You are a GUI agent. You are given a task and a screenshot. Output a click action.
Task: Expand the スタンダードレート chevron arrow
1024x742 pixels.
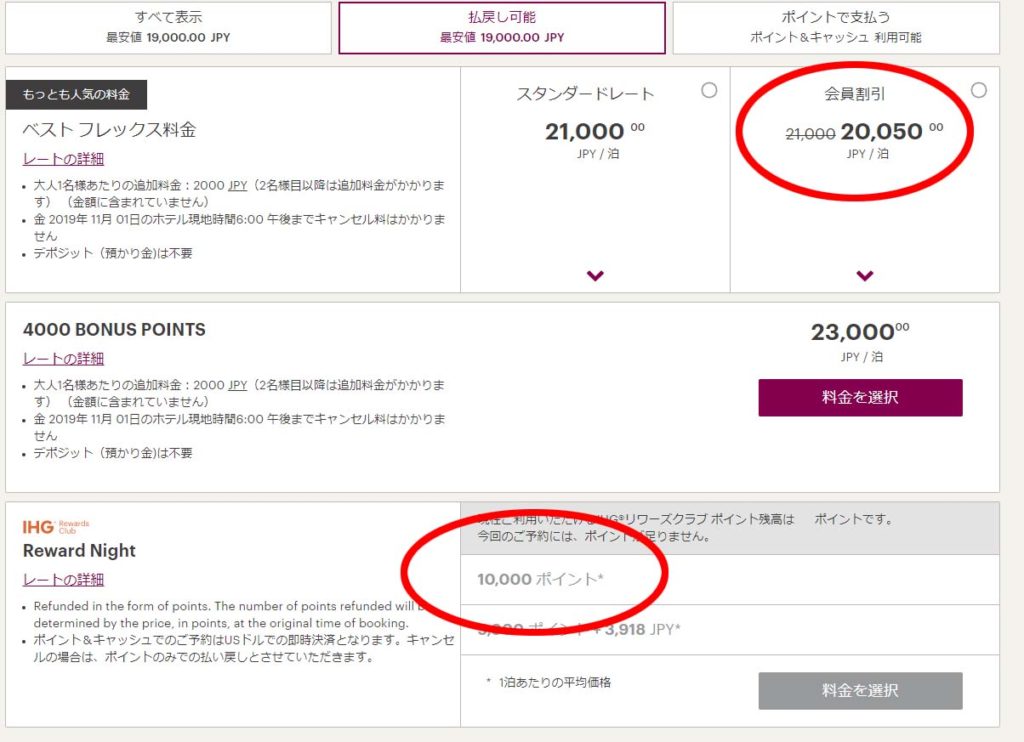pyautogui.click(x=595, y=276)
